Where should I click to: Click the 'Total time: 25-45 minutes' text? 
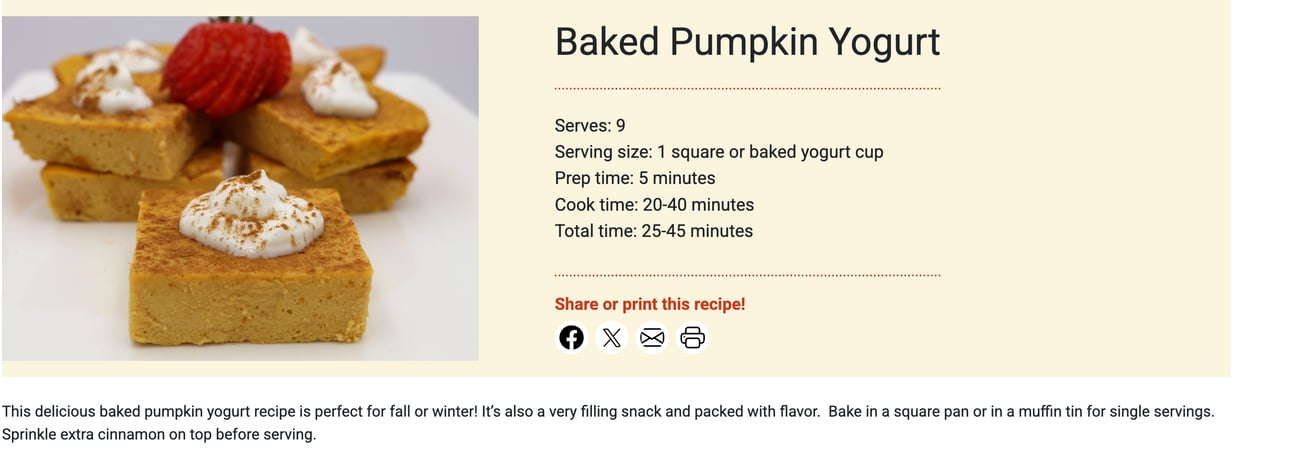(654, 231)
